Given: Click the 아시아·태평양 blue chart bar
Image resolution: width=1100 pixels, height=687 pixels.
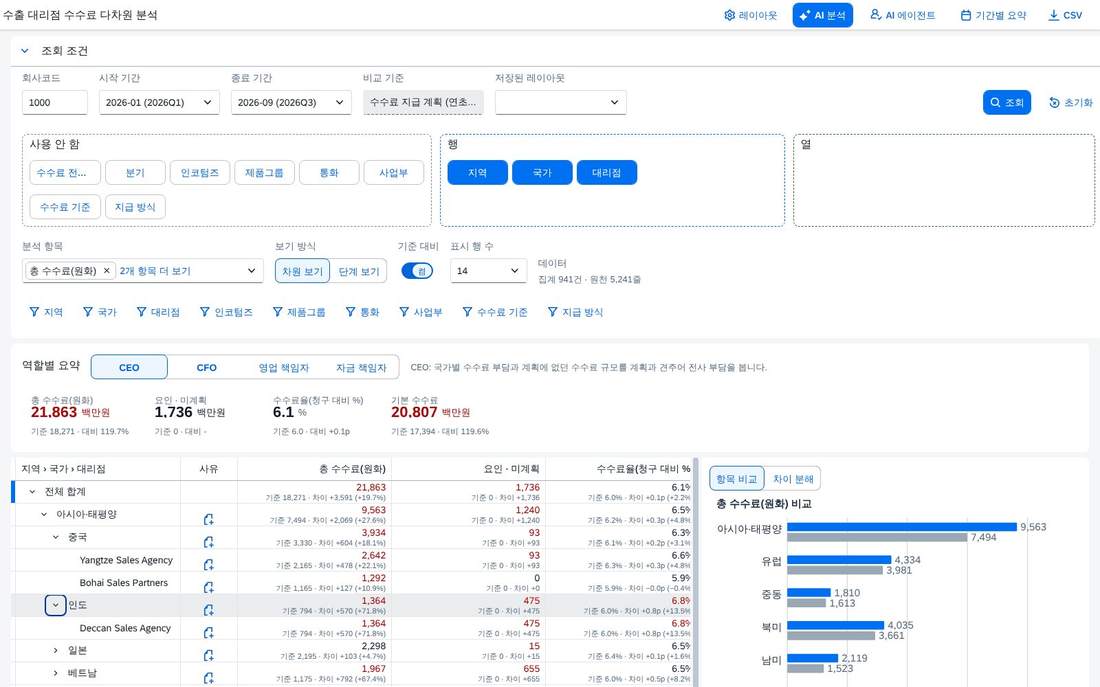Looking at the screenshot, I should [901, 527].
